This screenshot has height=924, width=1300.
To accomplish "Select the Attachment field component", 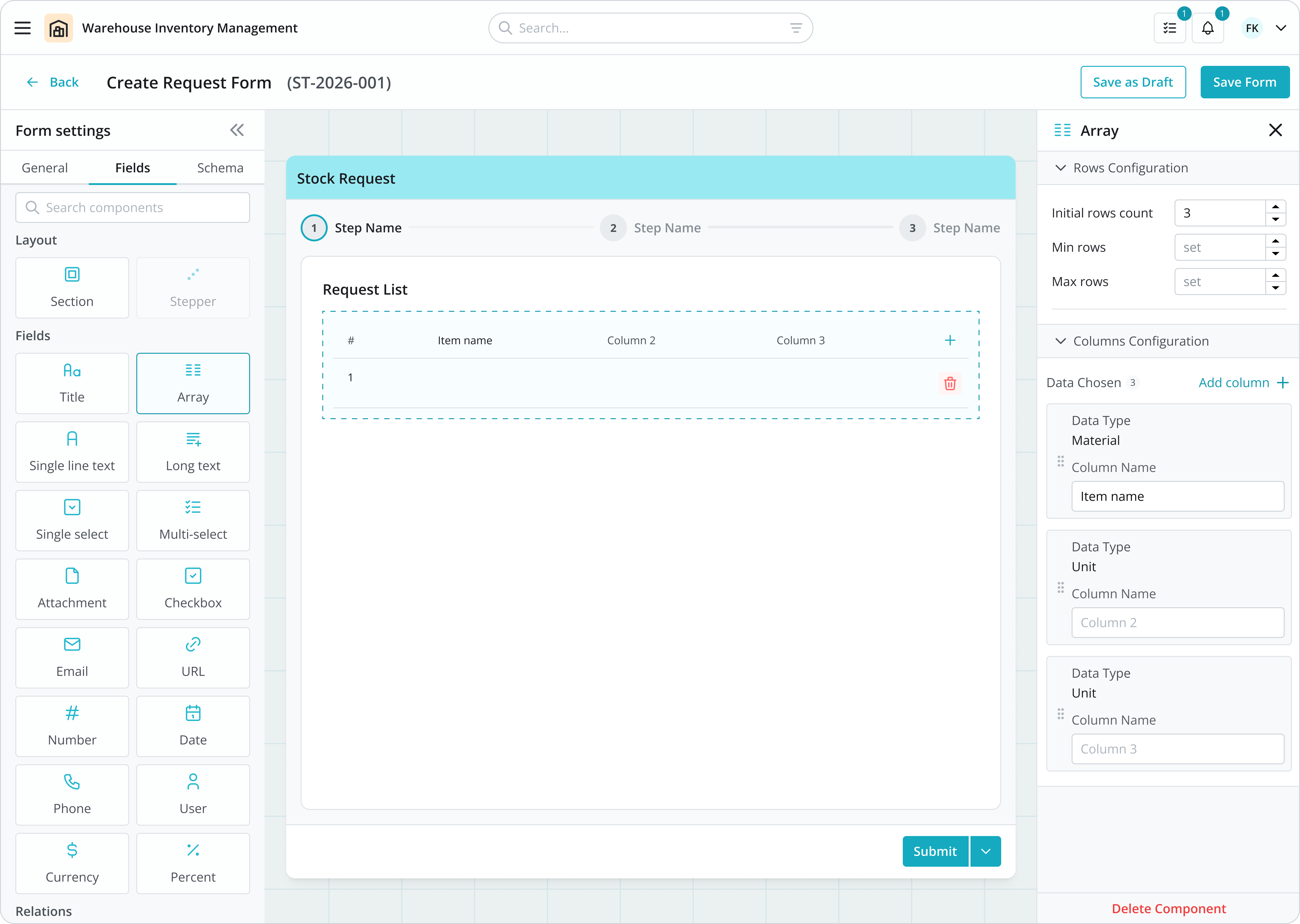I will [x=72, y=588].
